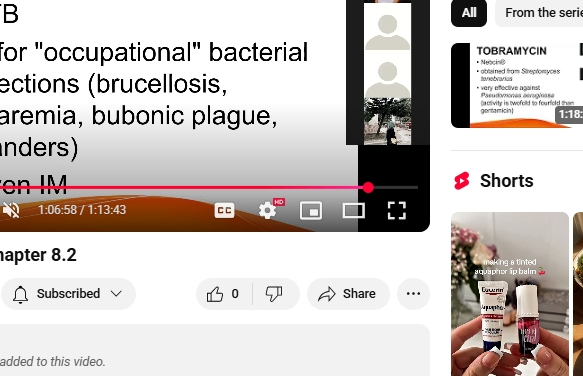Click the red progress bar scrubber handle

(368, 187)
